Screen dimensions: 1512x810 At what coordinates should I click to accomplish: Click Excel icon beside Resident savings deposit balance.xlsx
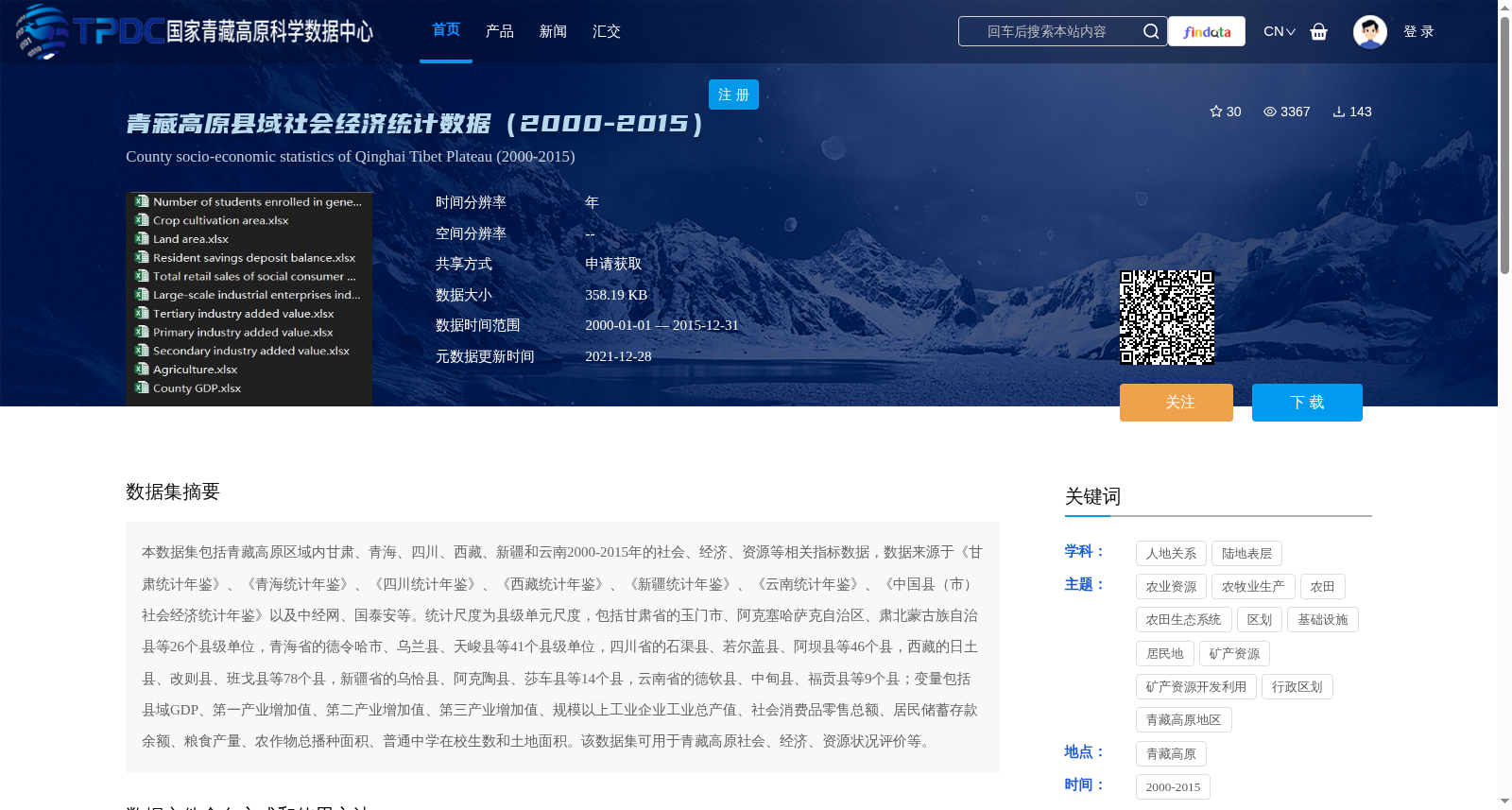pos(142,257)
